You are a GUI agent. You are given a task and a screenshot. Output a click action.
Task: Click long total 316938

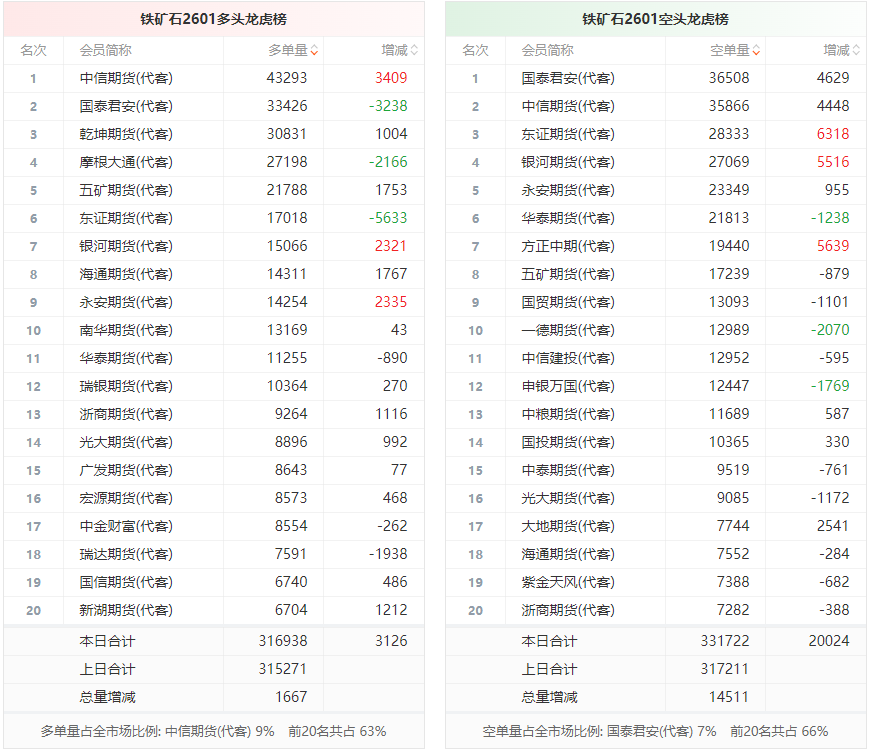click(283, 641)
